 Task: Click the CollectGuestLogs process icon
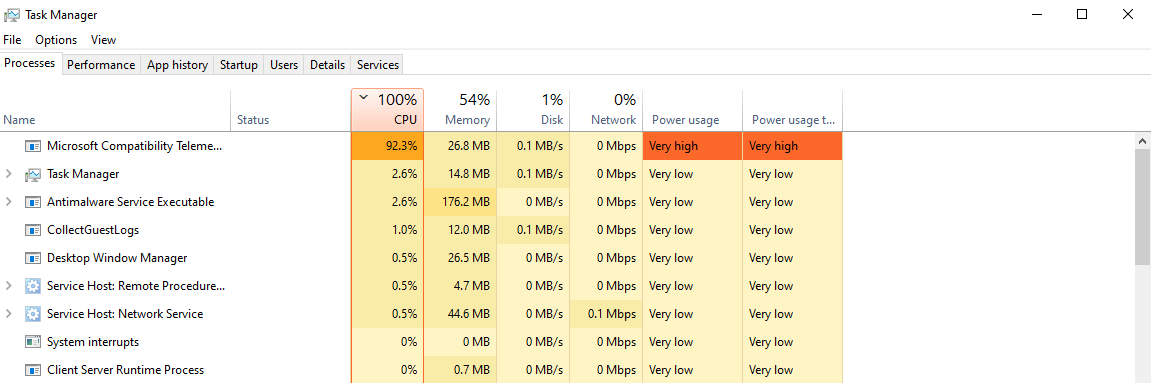[x=32, y=230]
